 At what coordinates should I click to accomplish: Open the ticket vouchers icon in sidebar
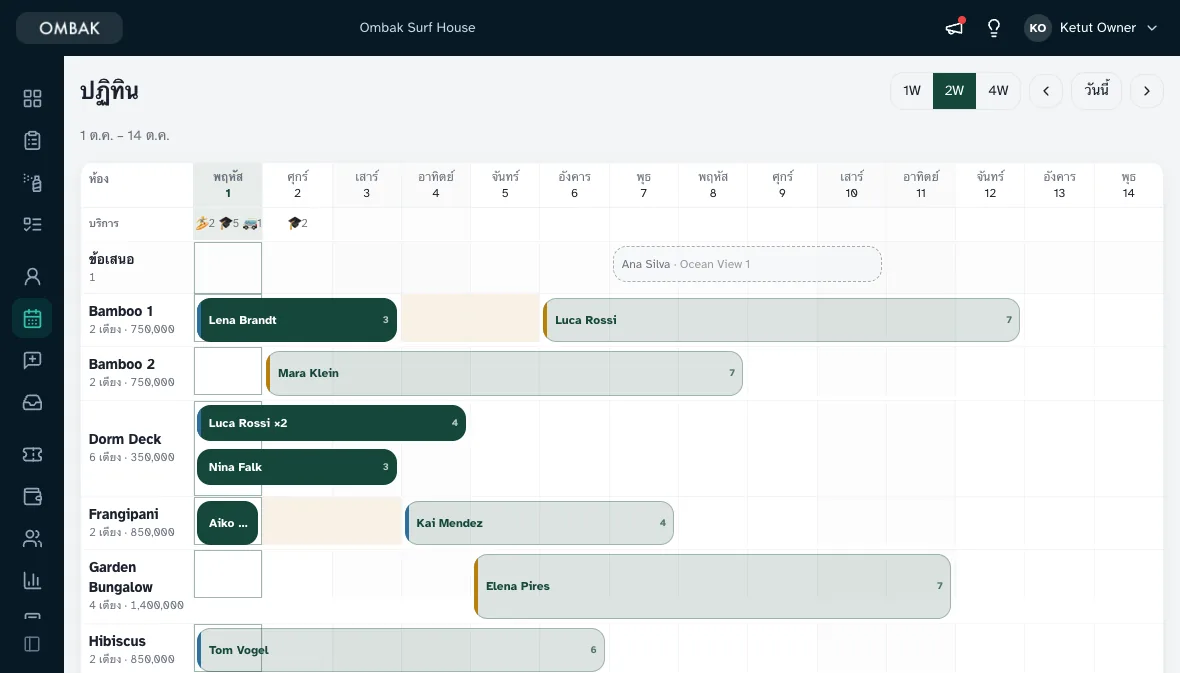(32, 455)
